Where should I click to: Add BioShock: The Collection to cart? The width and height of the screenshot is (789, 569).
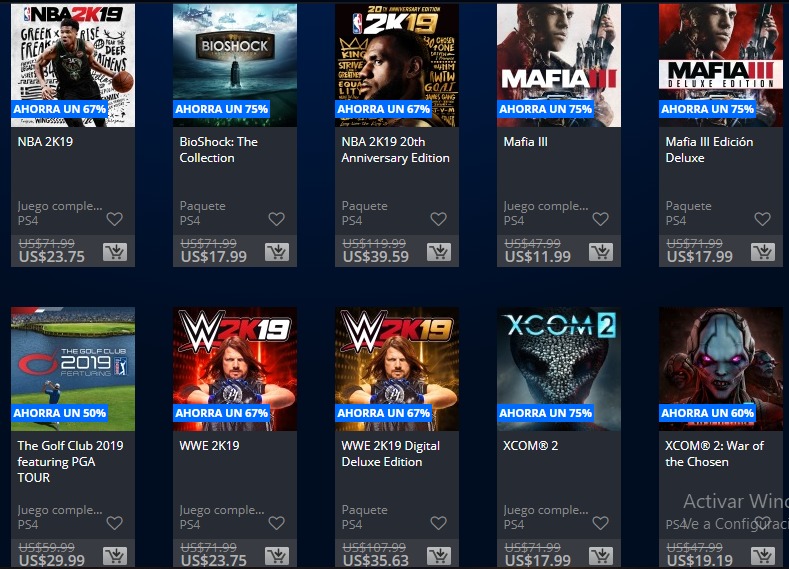(x=277, y=252)
